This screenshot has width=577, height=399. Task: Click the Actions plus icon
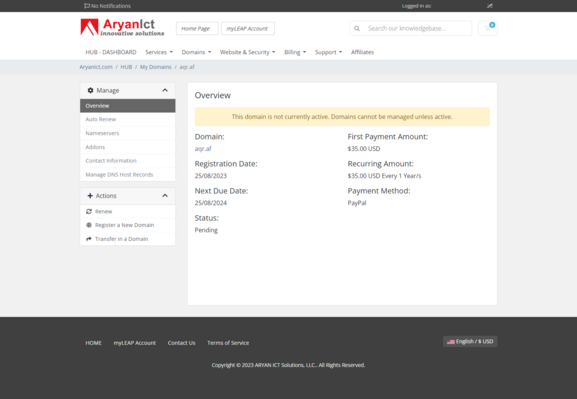[x=90, y=195]
